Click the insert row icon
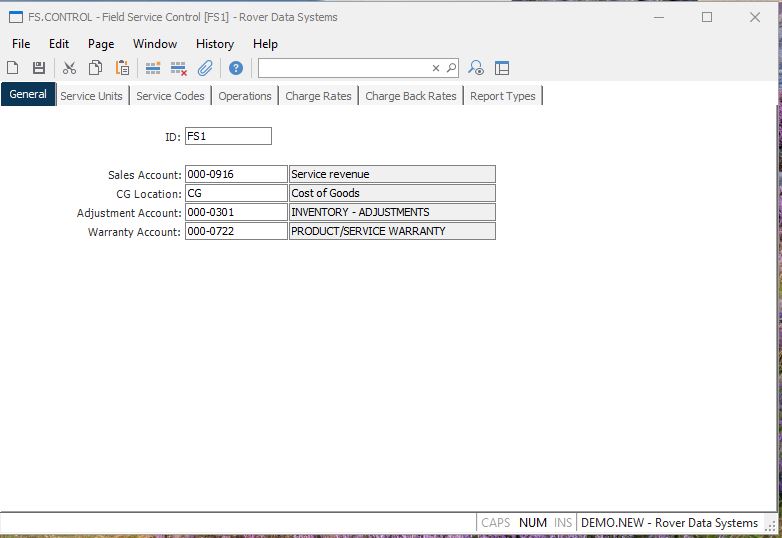 pos(153,68)
